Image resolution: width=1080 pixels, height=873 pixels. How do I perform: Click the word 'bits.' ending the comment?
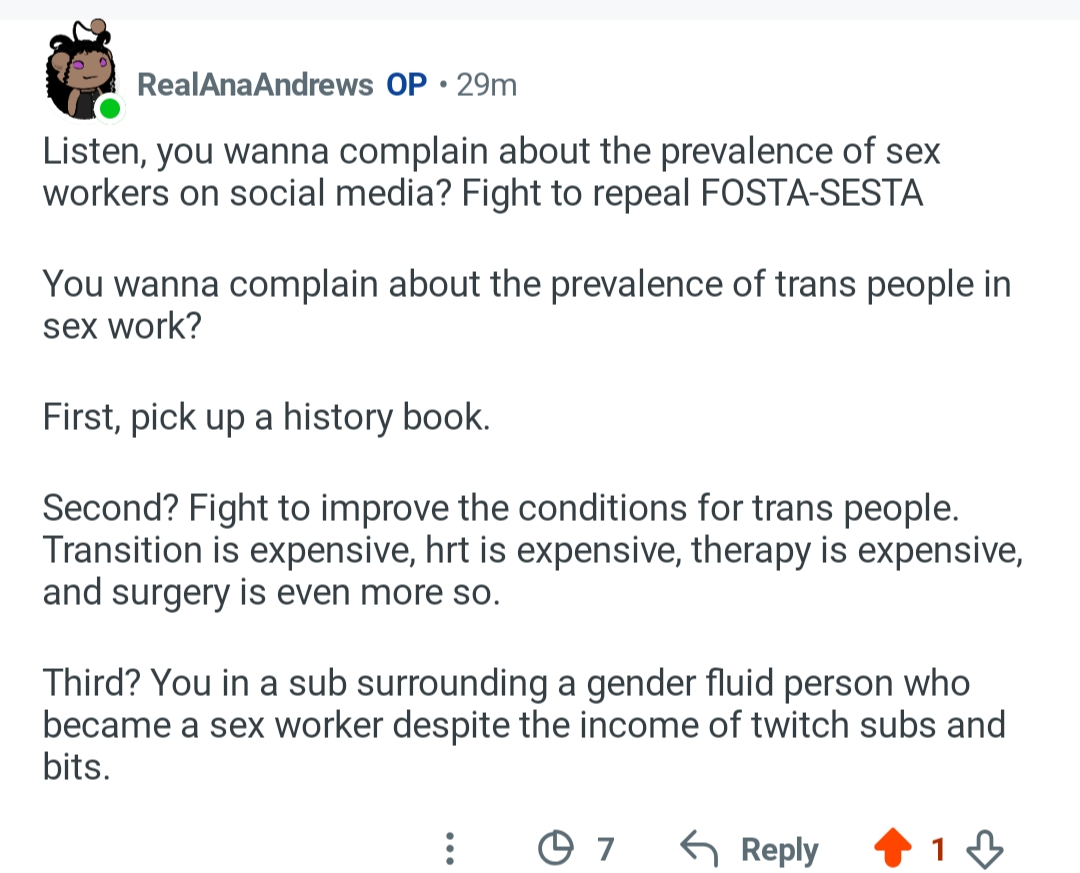point(75,770)
